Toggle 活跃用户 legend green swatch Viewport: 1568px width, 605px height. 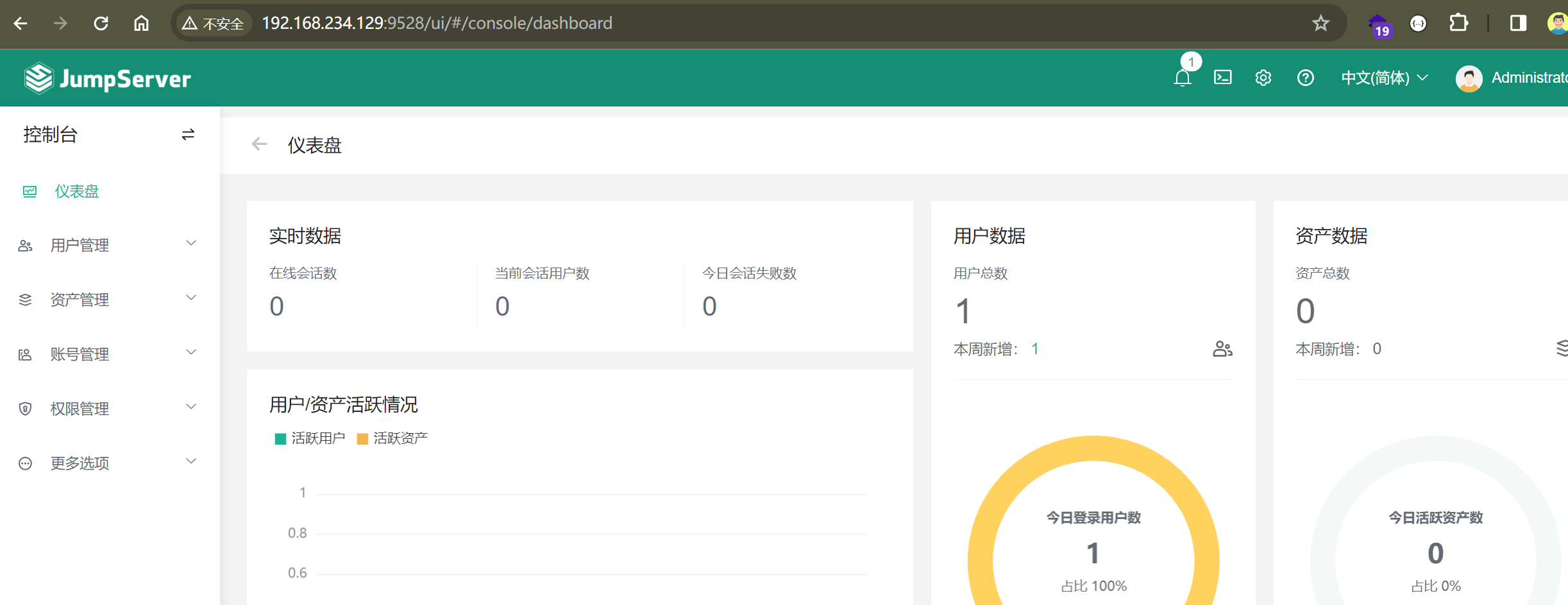click(280, 439)
